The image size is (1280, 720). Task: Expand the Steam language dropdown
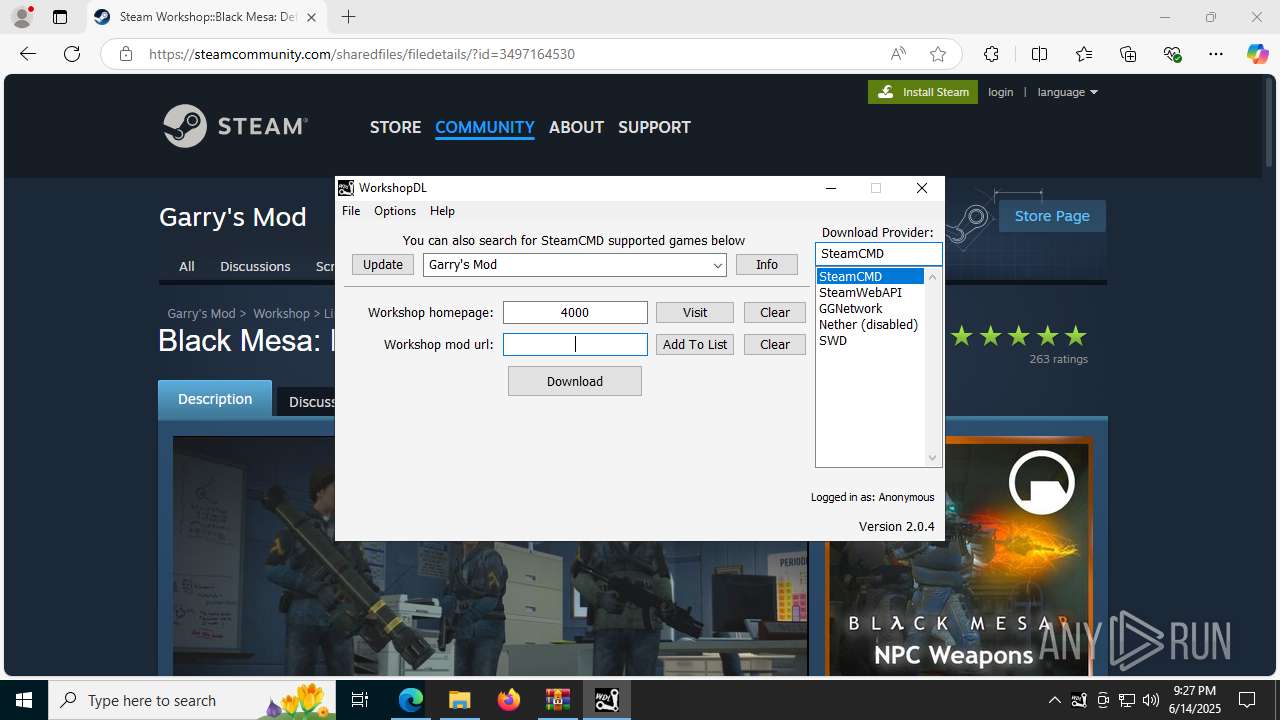[x=1067, y=92]
